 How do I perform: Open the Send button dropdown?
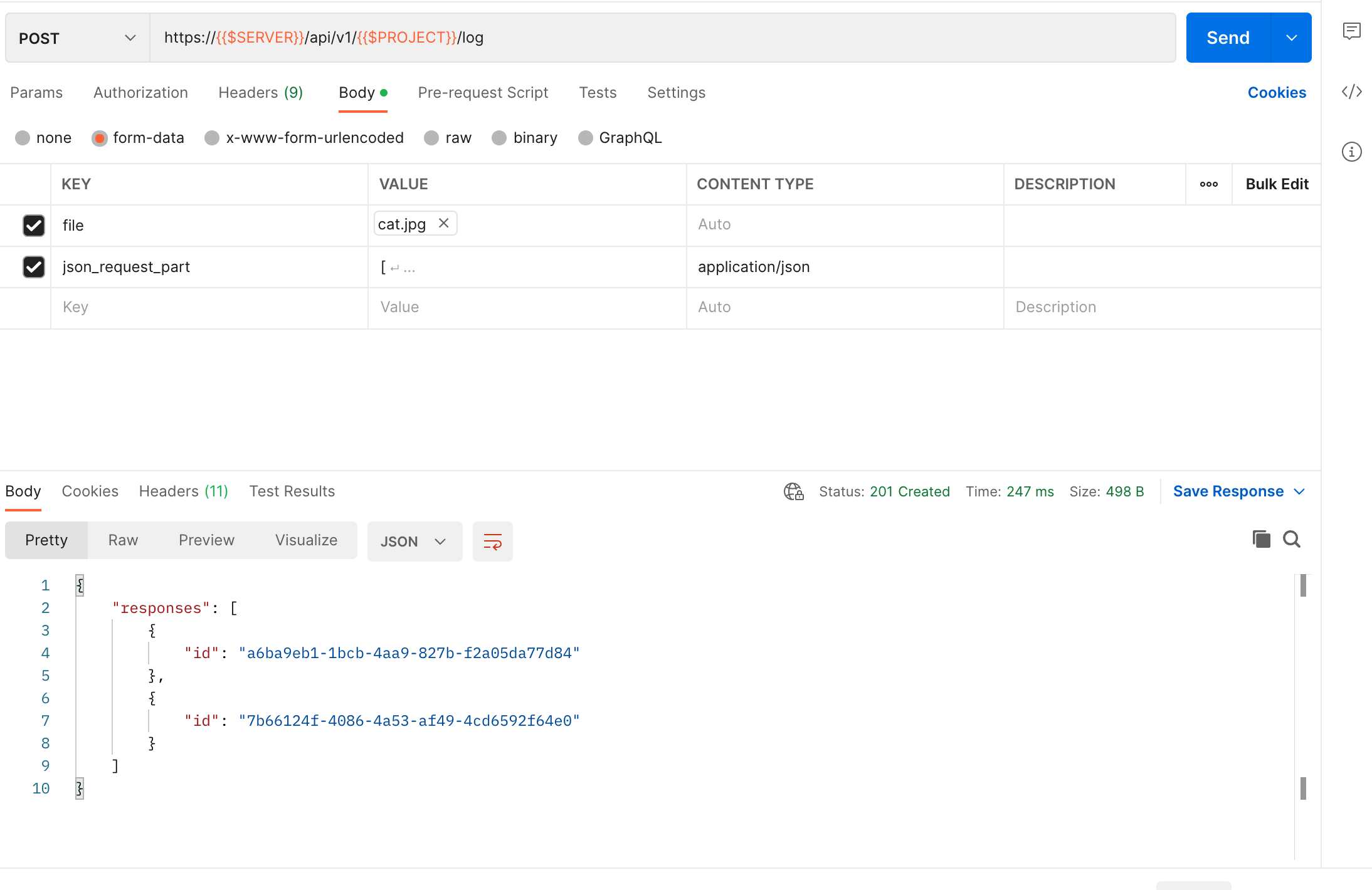1292,37
